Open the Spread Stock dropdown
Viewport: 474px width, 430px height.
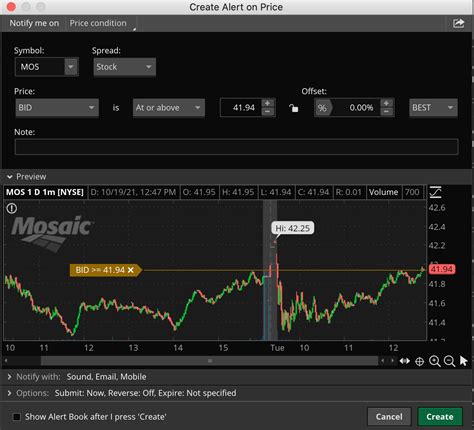[x=125, y=67]
